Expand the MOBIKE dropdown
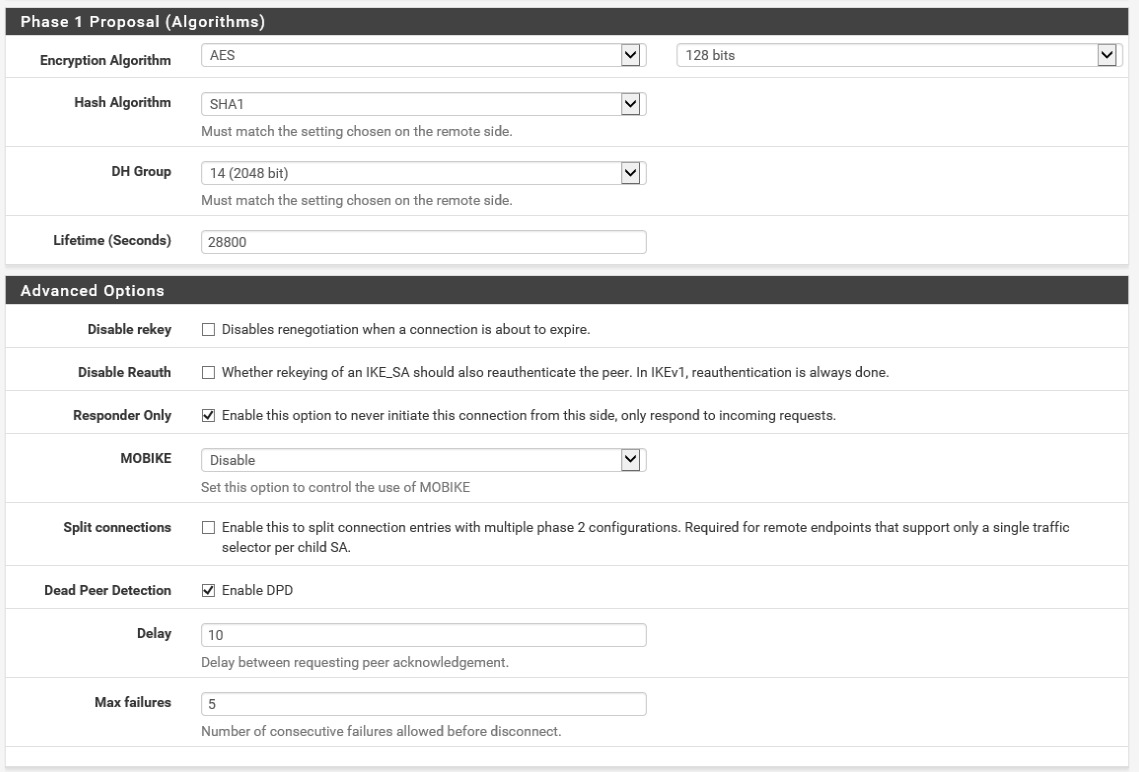The width and height of the screenshot is (1139, 772). [423, 459]
